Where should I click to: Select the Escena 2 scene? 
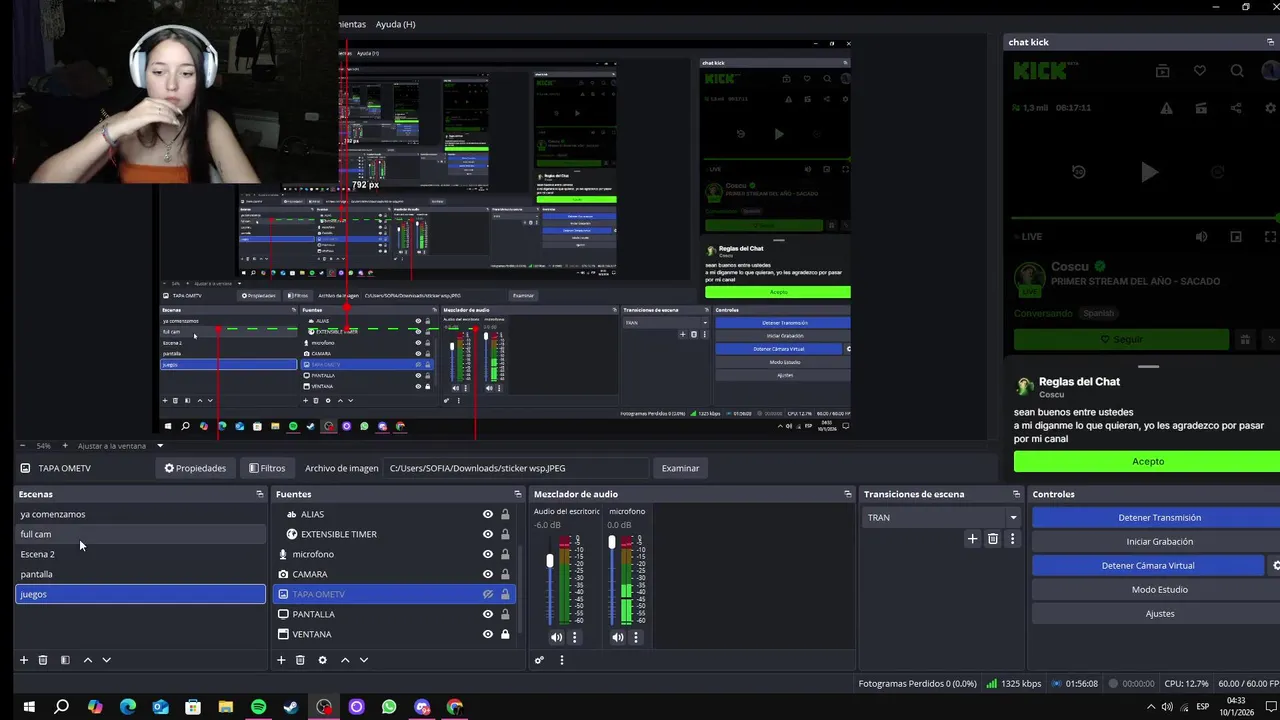(x=140, y=554)
